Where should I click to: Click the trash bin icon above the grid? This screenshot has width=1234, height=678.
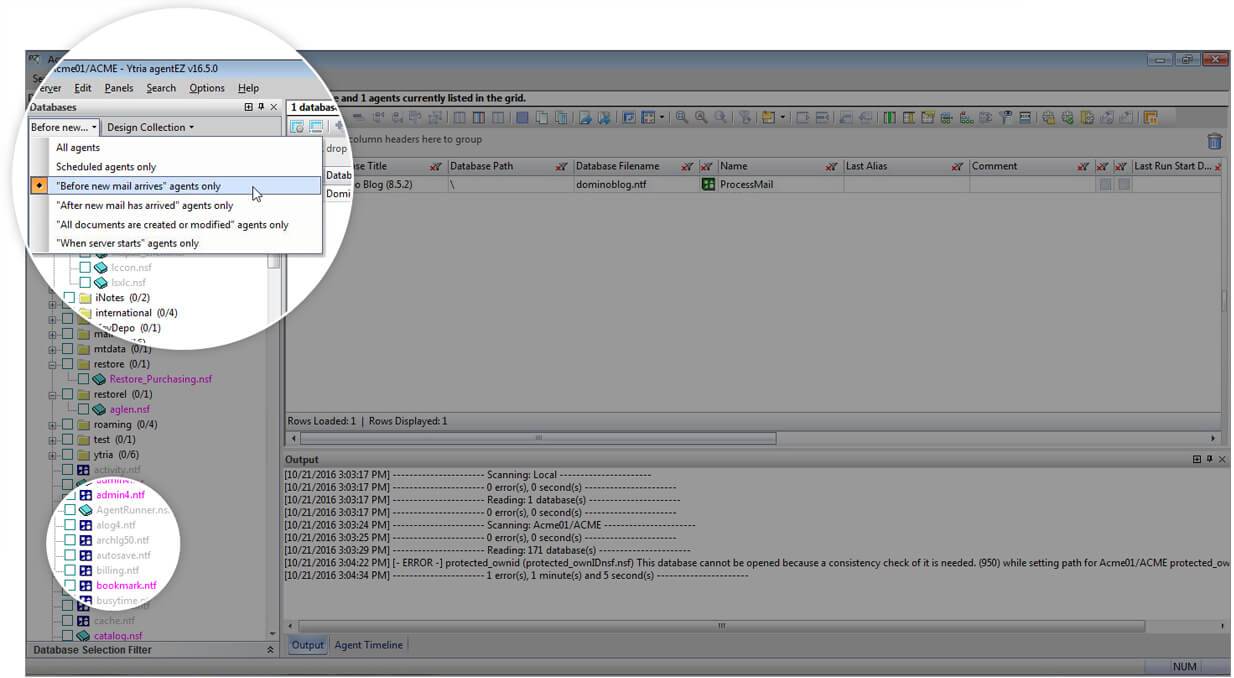point(1214,141)
